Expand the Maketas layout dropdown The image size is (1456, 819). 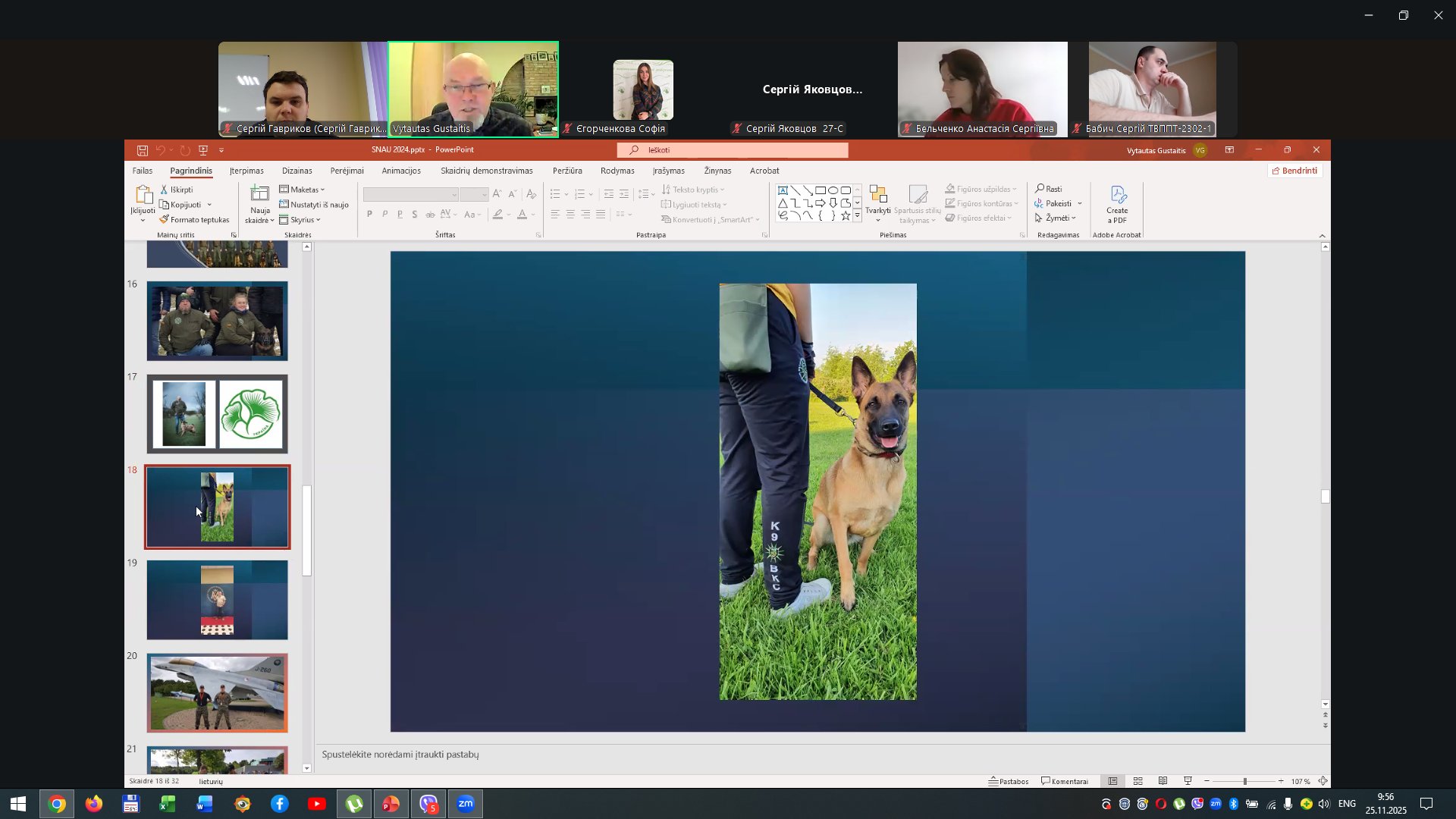click(303, 190)
